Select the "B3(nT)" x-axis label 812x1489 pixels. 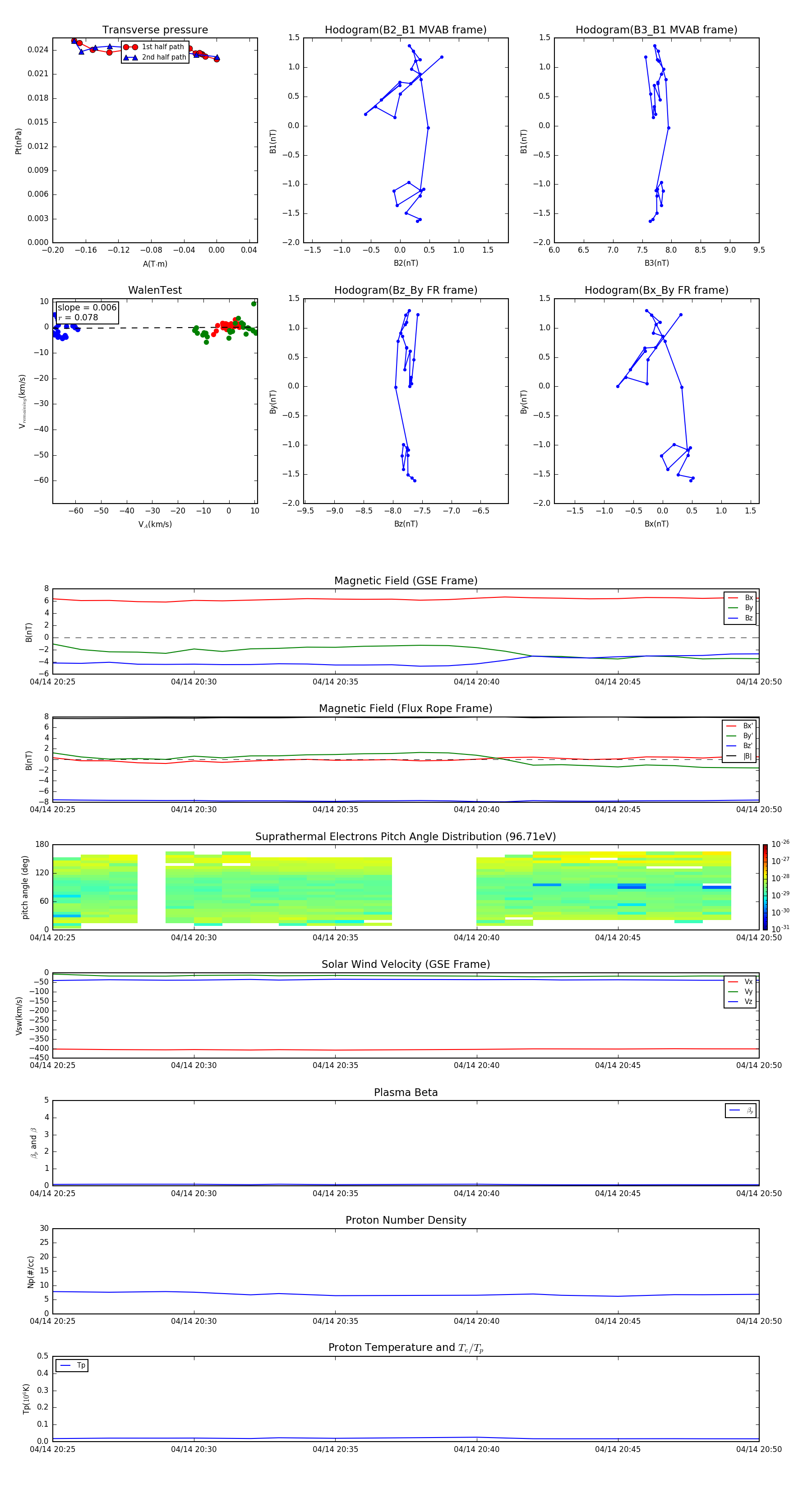(656, 263)
